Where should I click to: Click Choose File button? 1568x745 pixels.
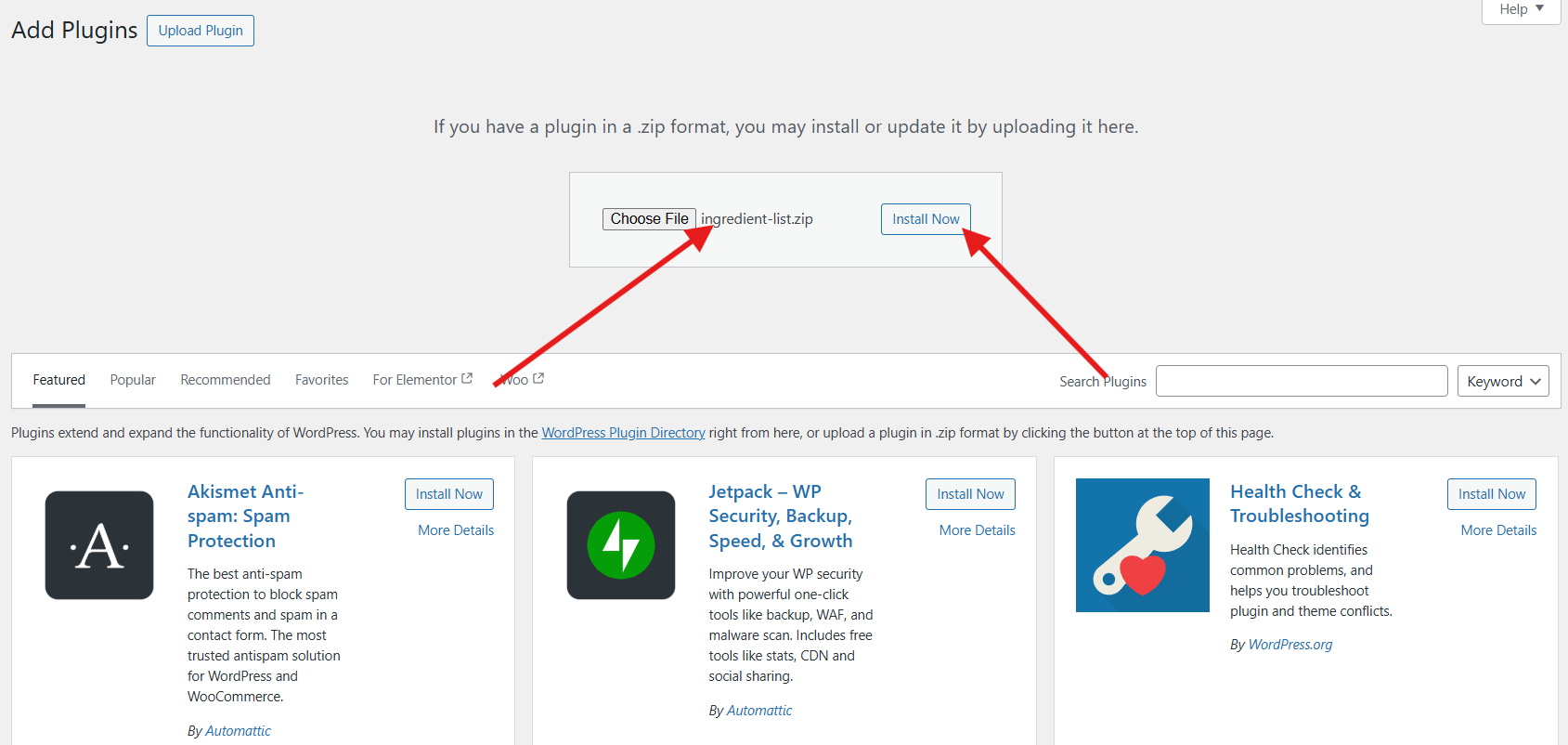[649, 219]
